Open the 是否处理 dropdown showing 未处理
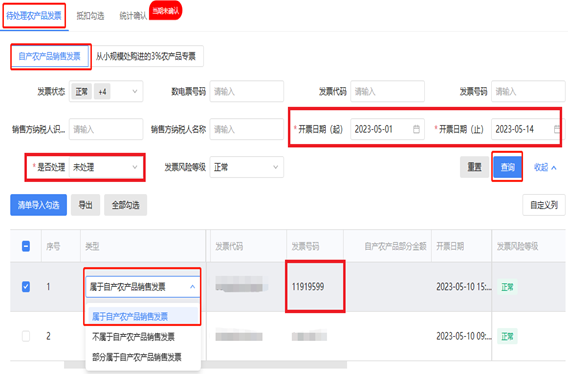 tap(106, 167)
